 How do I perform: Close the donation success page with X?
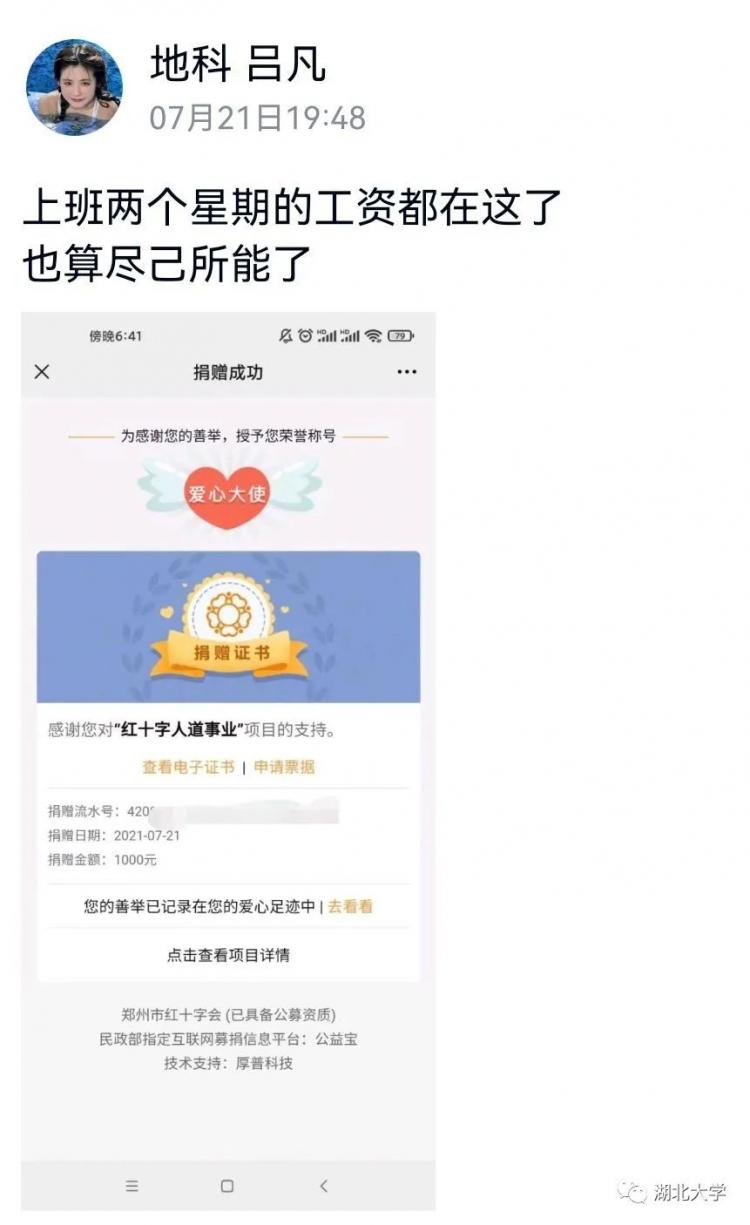(x=42, y=372)
